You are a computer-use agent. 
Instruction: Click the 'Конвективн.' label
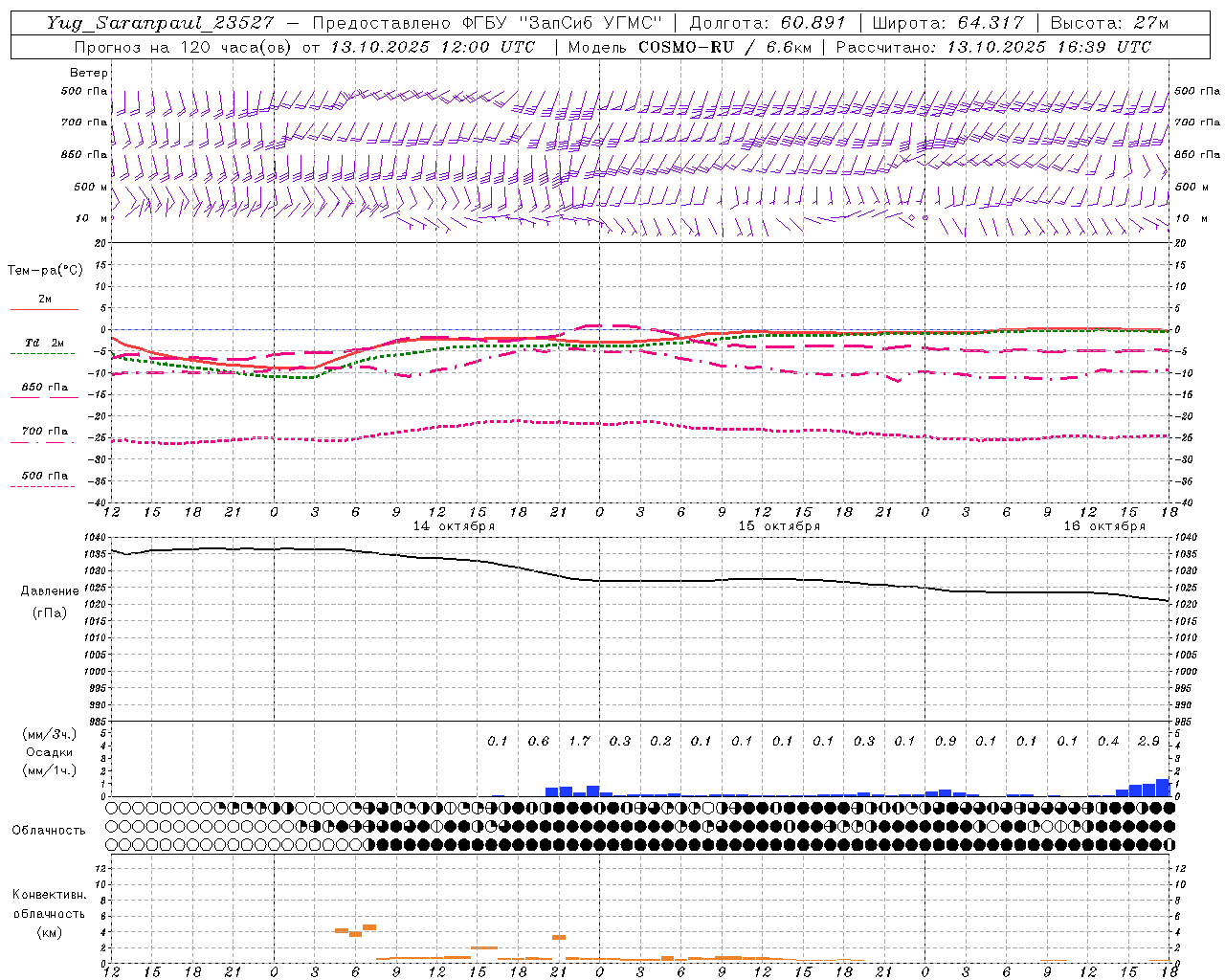pyautogui.click(x=49, y=895)
